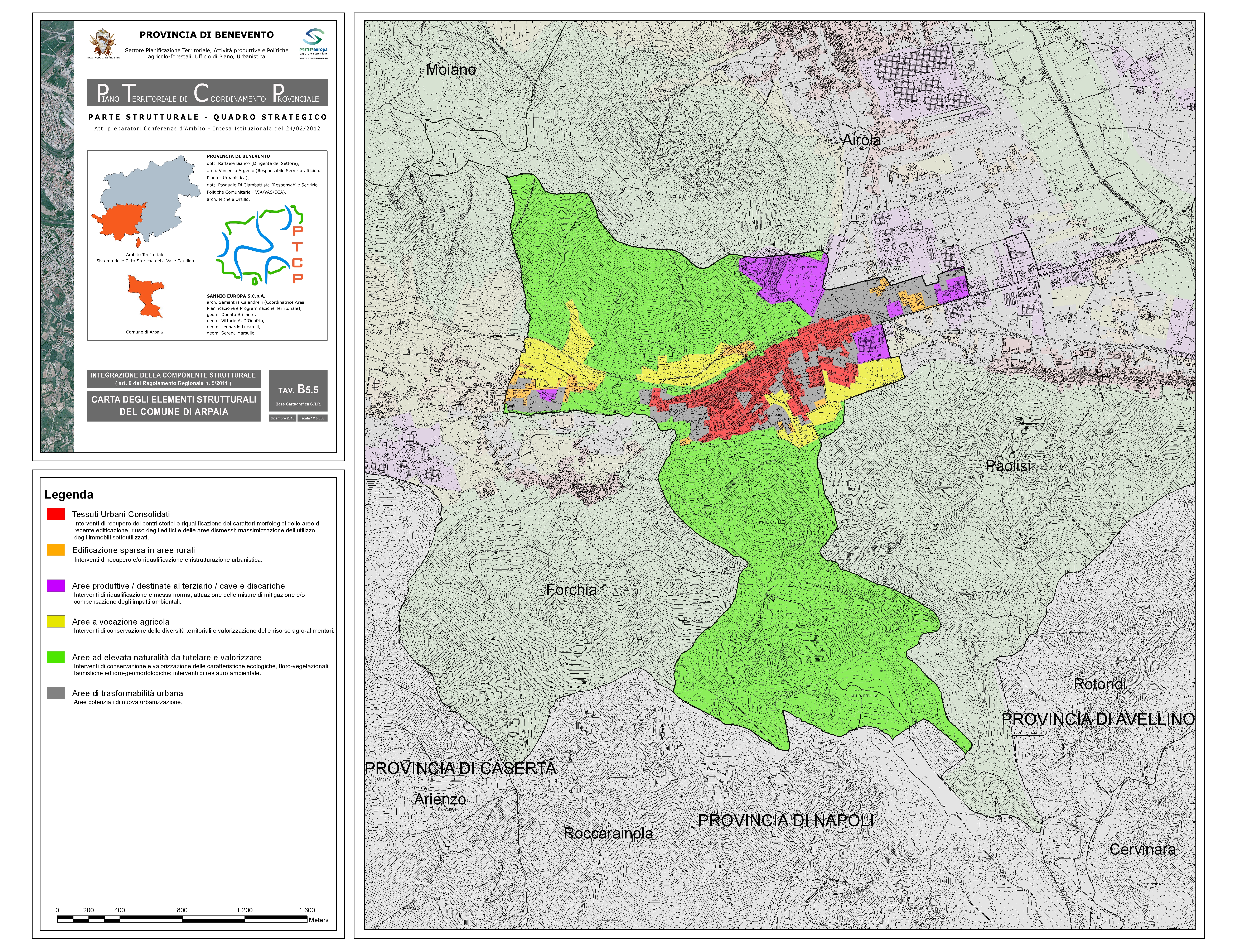Click the aerial photo strip on the left

click(57, 237)
